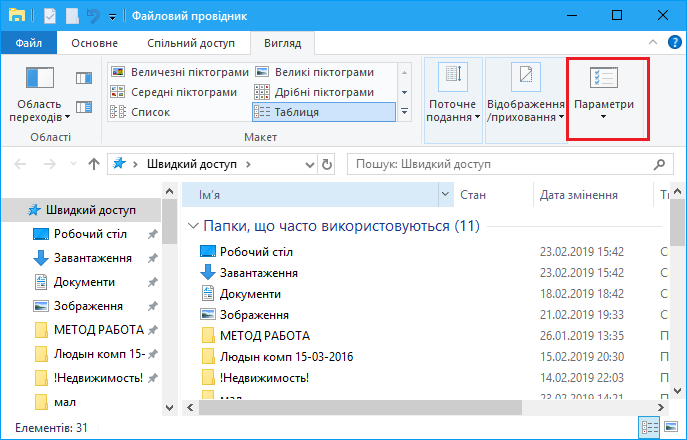This screenshot has width=687, height=440.
Task: Open Customize Quick Access Toolbar dropdown
Action: (113, 17)
